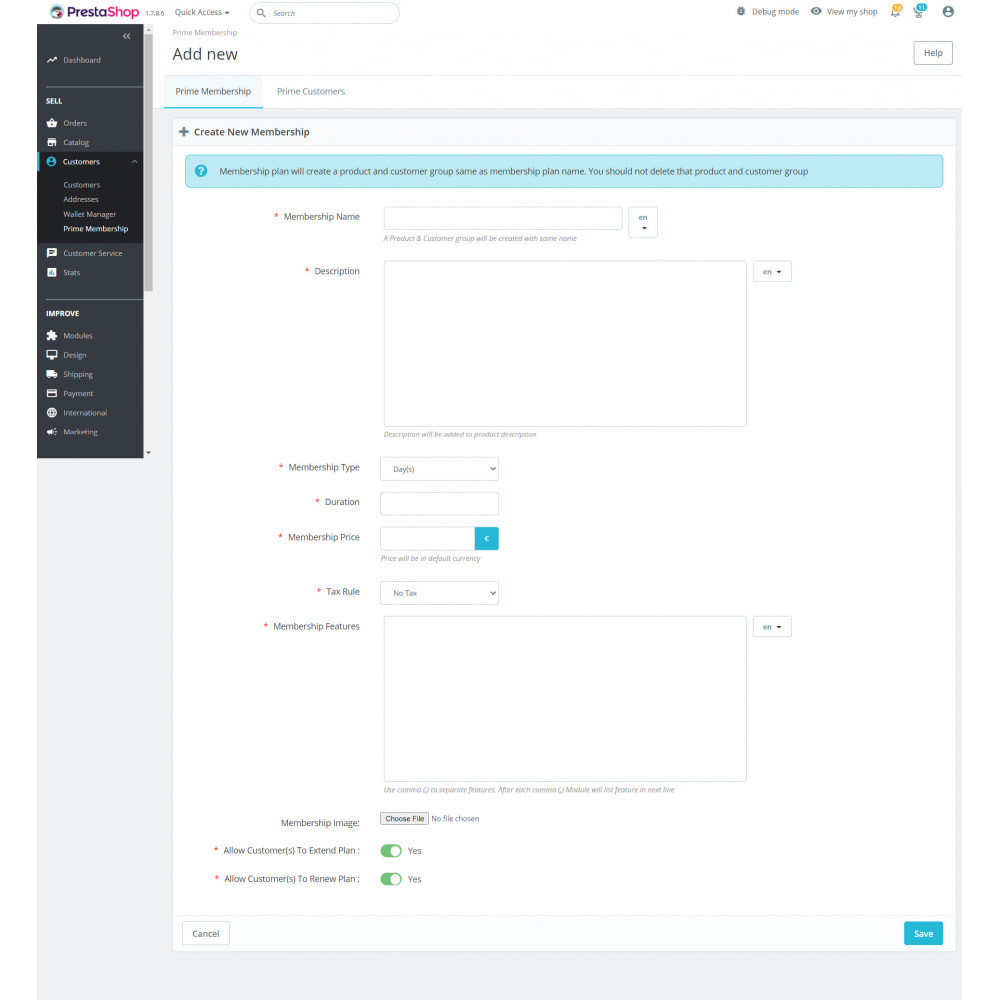Click the Modules puzzle icon
Viewport: 1000px width, 1000px height.
(52, 335)
